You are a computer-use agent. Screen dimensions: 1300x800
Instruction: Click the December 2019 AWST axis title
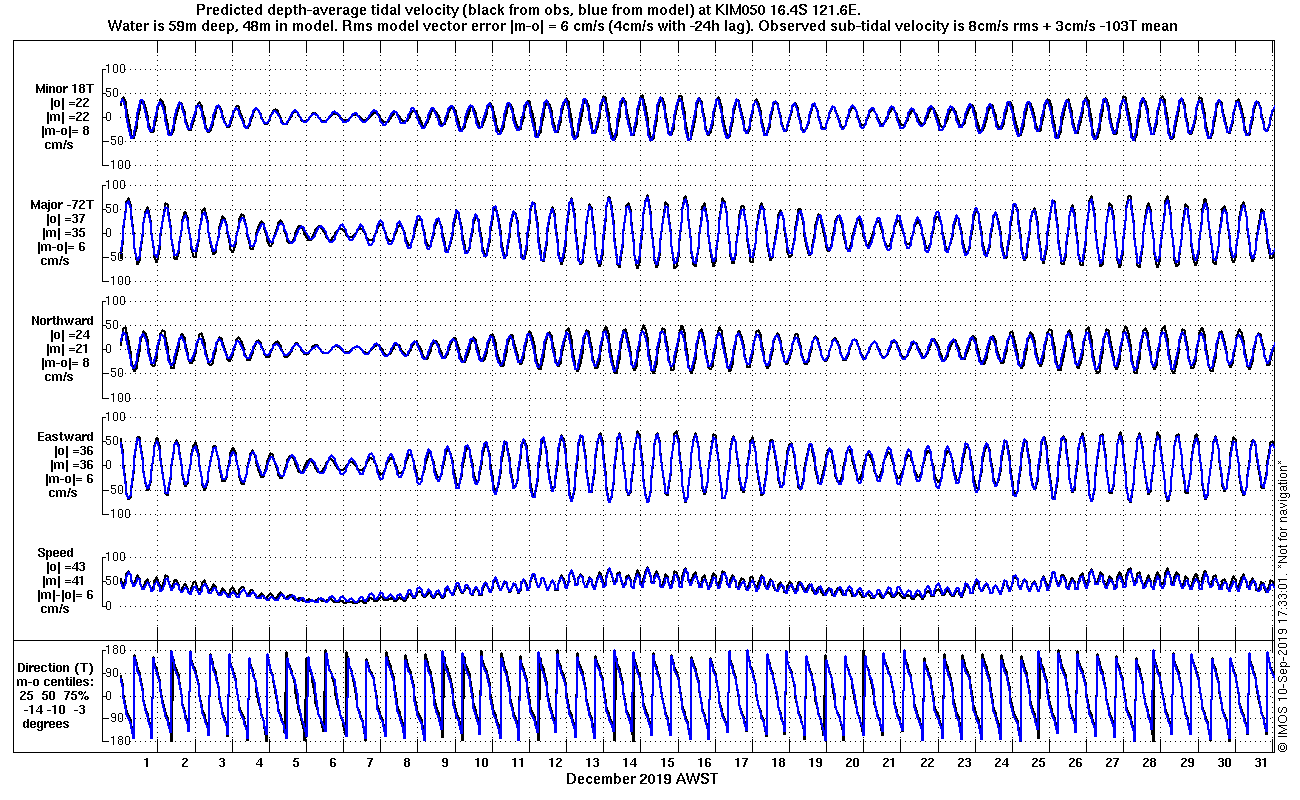point(642,778)
